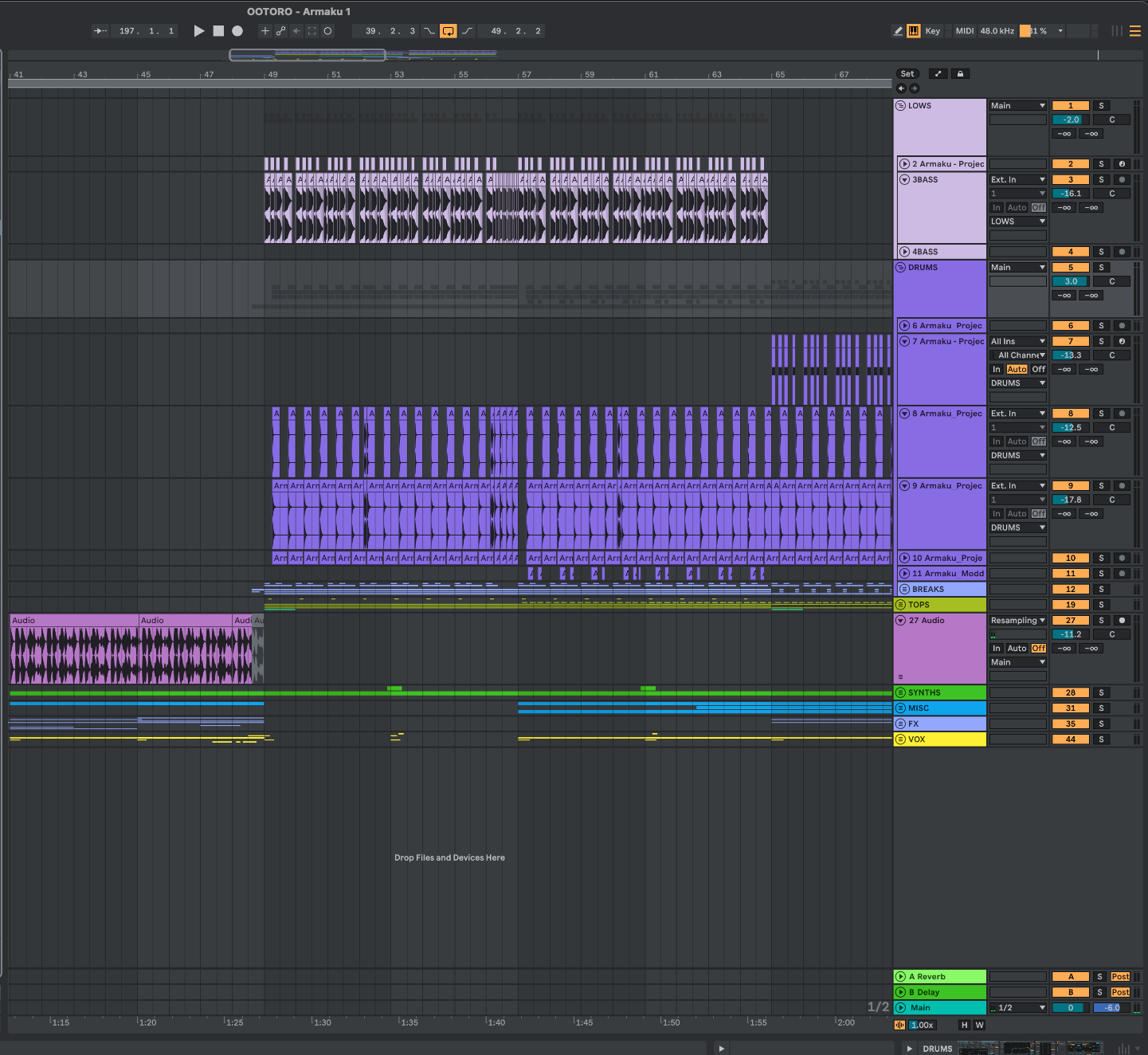Open the Main track 1/2 output dropdown
This screenshot has height=1055, width=1148.
pyautogui.click(x=1017, y=1008)
